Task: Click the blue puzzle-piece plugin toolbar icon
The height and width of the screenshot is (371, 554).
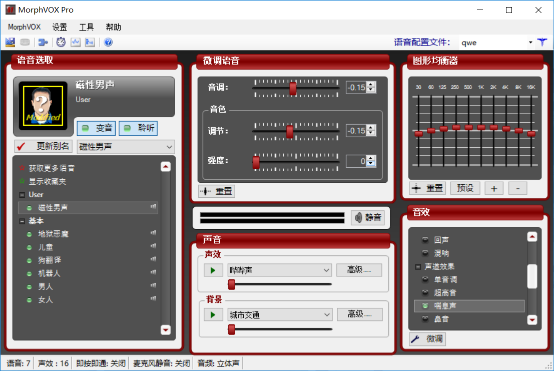Action: pos(43,42)
